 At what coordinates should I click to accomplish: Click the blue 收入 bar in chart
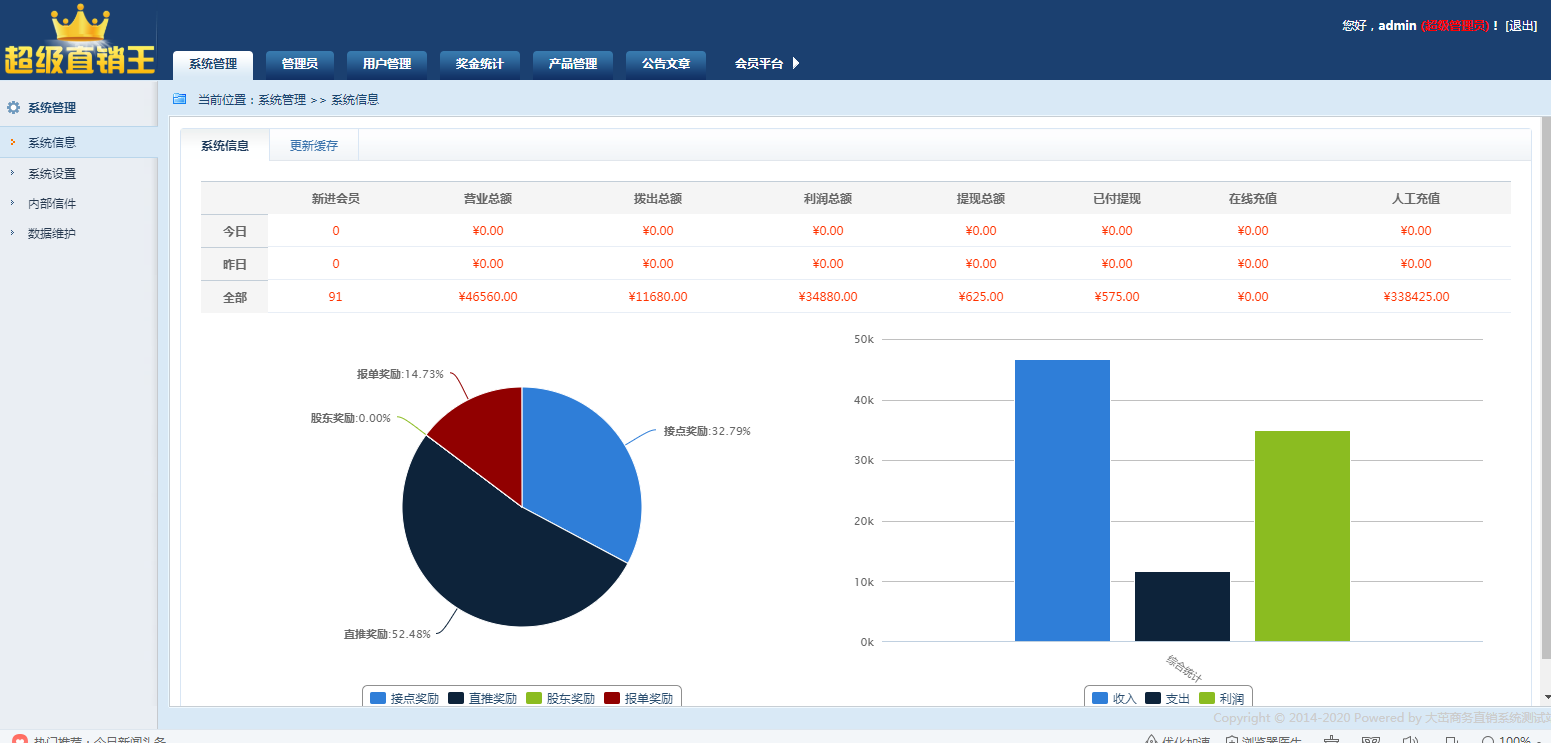pyautogui.click(x=1062, y=500)
